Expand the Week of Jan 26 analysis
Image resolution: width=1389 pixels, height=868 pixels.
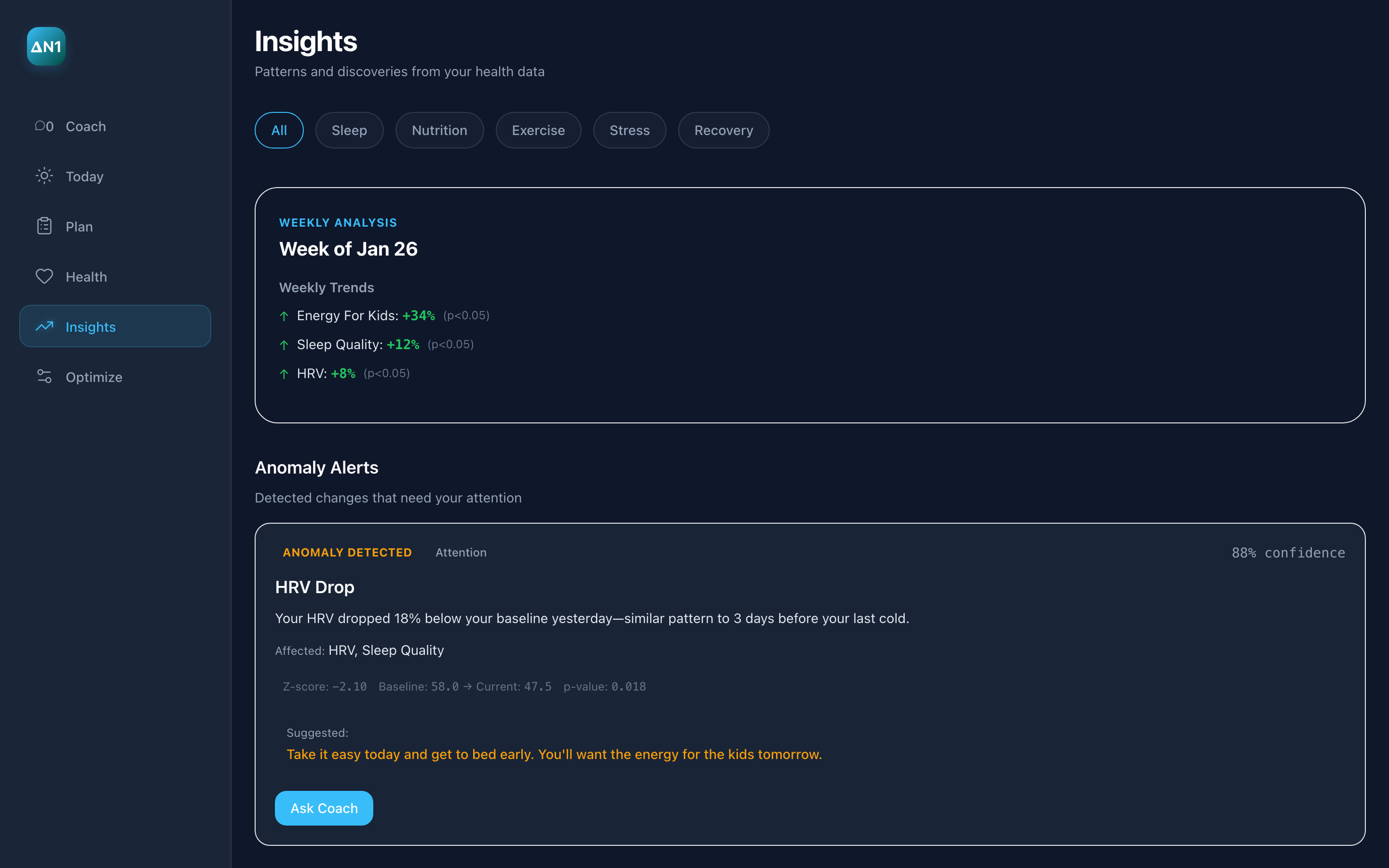coord(348,248)
